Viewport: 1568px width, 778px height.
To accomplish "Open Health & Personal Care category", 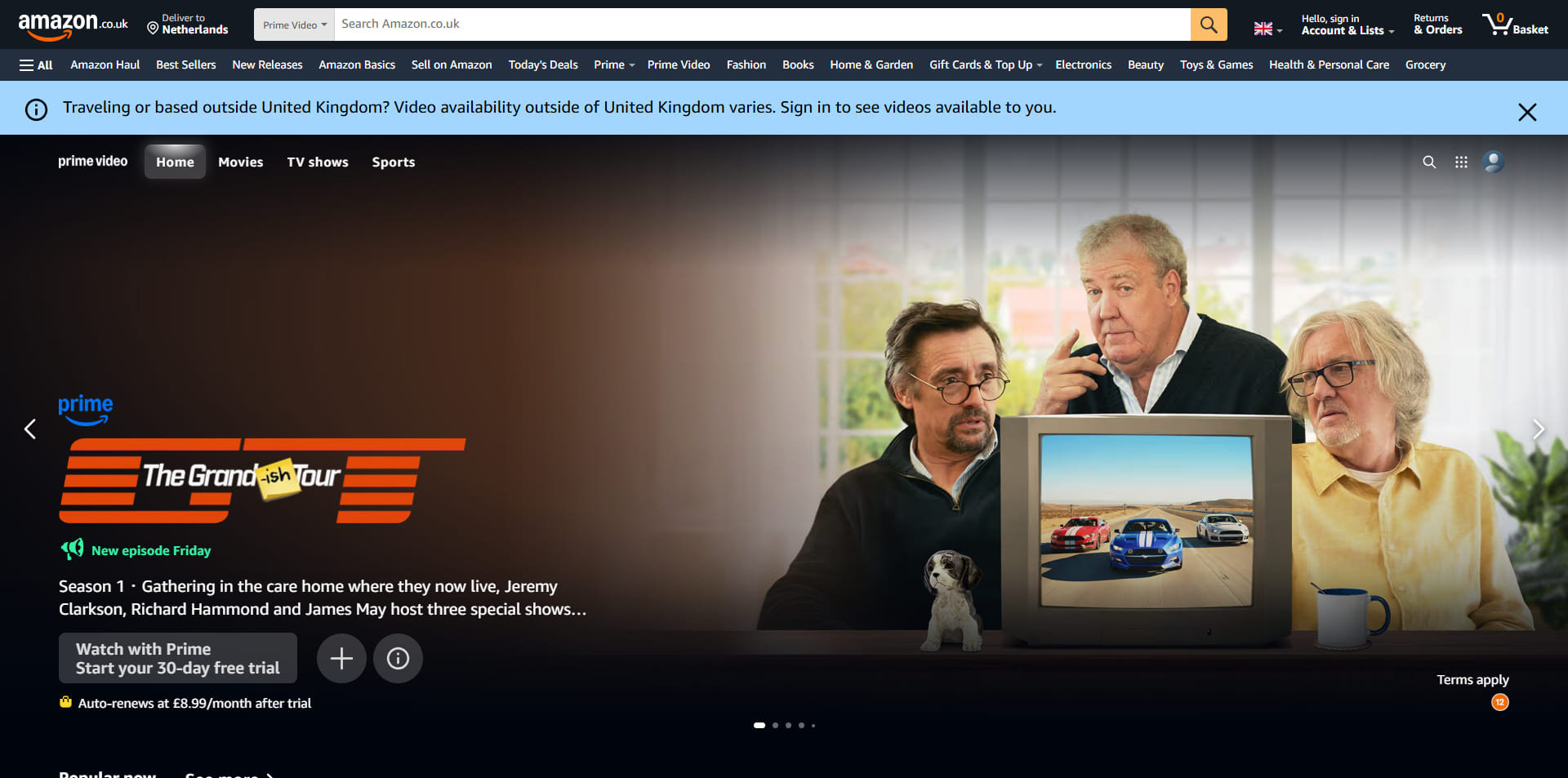I will 1329,64.
